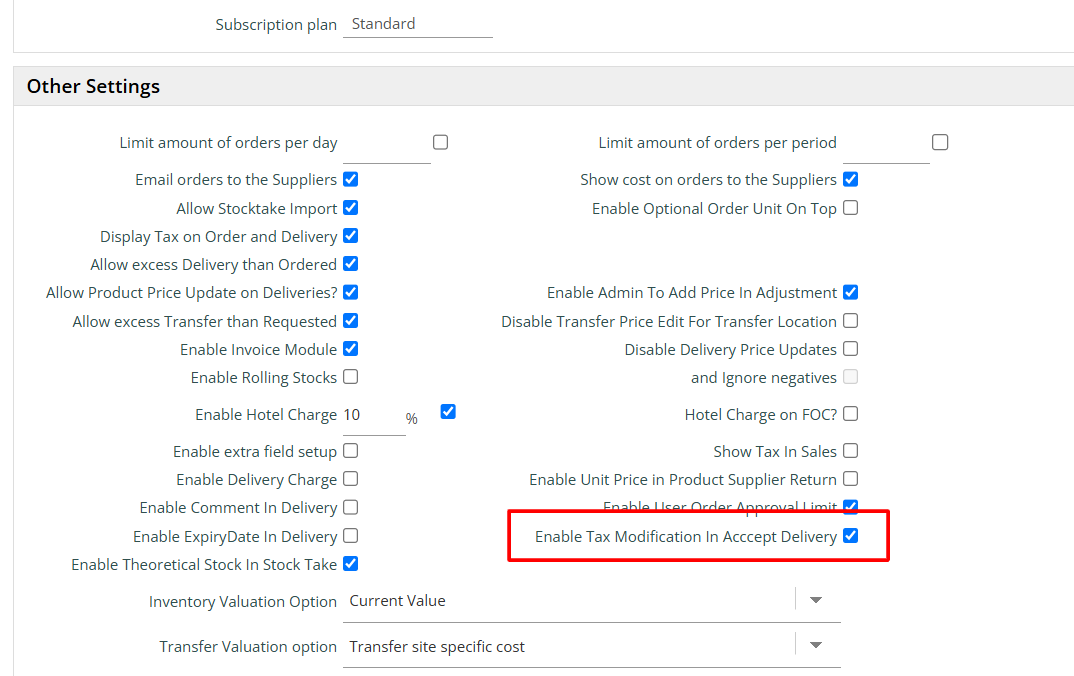The height and width of the screenshot is (676, 1074).
Task: Toggle Enable Tax Modification In Accept Delivery
Action: (x=850, y=536)
